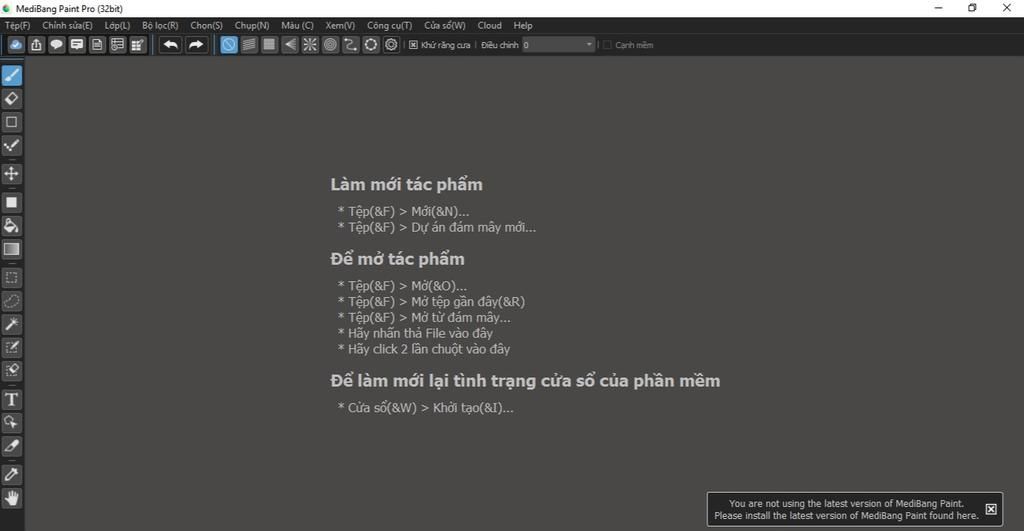Toggle the Cạnh mềm checkbox
1024x531 pixels.
click(607, 45)
